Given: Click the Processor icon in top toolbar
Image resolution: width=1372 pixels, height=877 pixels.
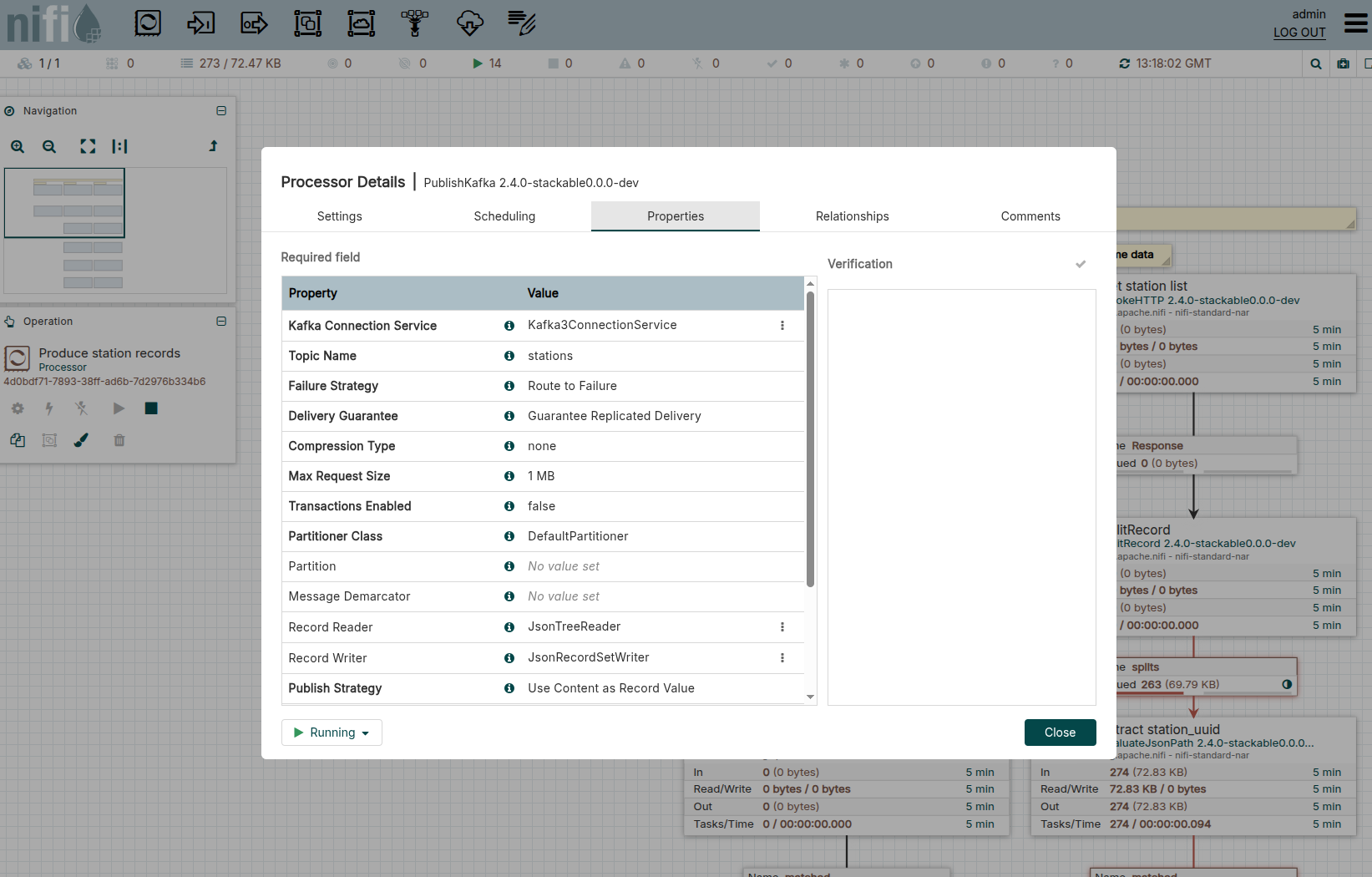Looking at the screenshot, I should click(148, 23).
